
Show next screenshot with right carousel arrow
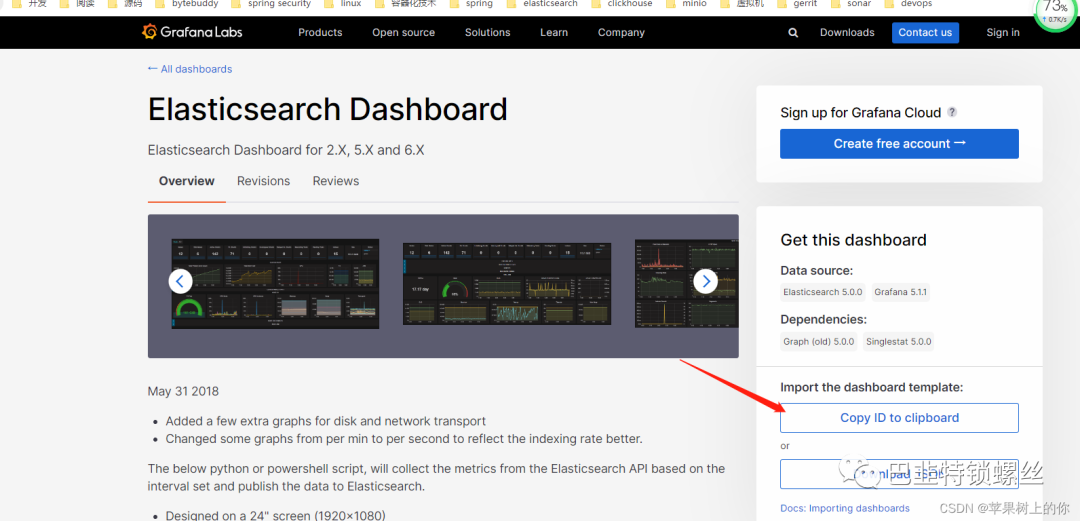click(x=705, y=281)
